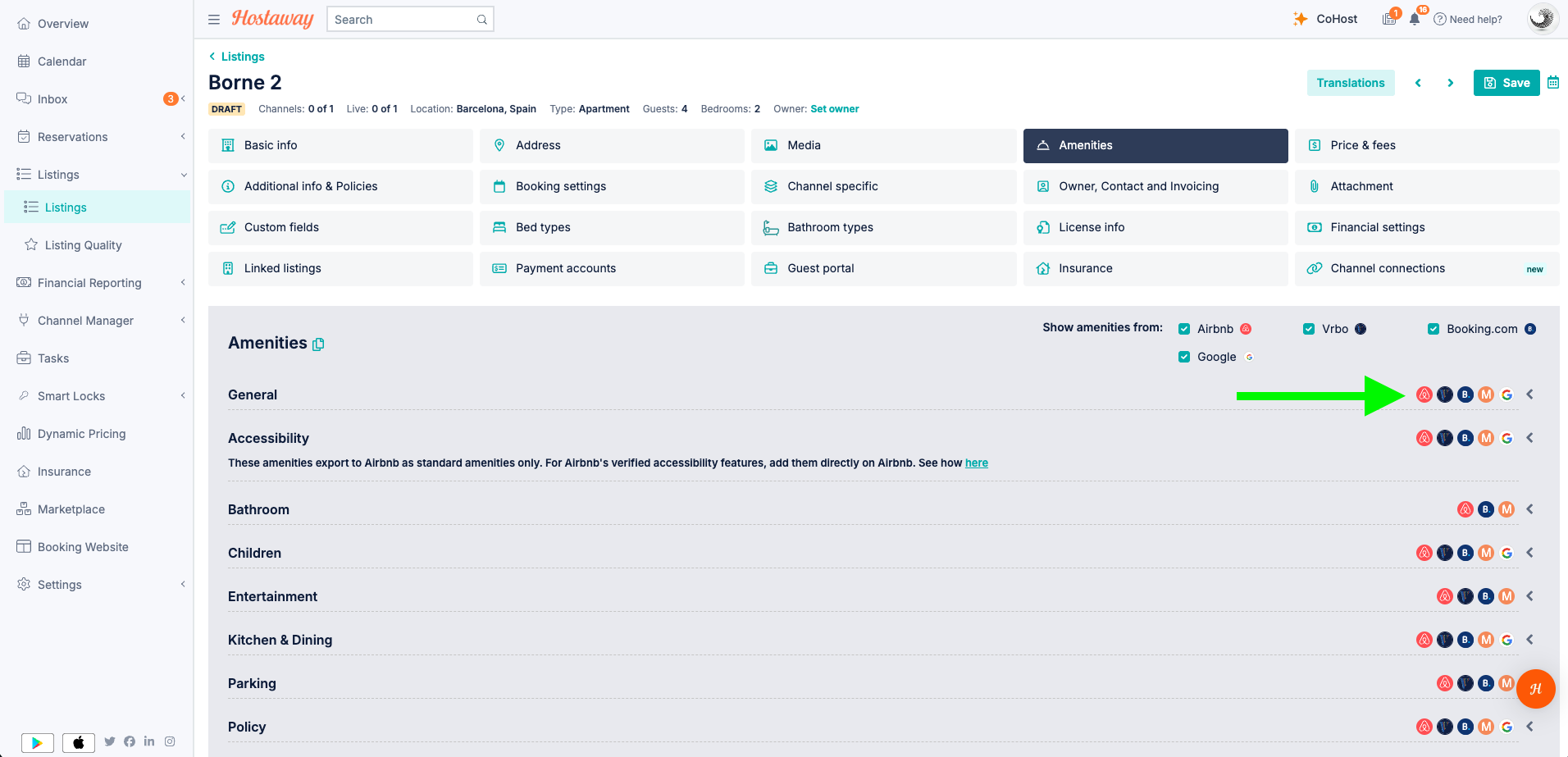Open the user profile avatar
The width and height of the screenshot is (1568, 757).
pyautogui.click(x=1542, y=19)
